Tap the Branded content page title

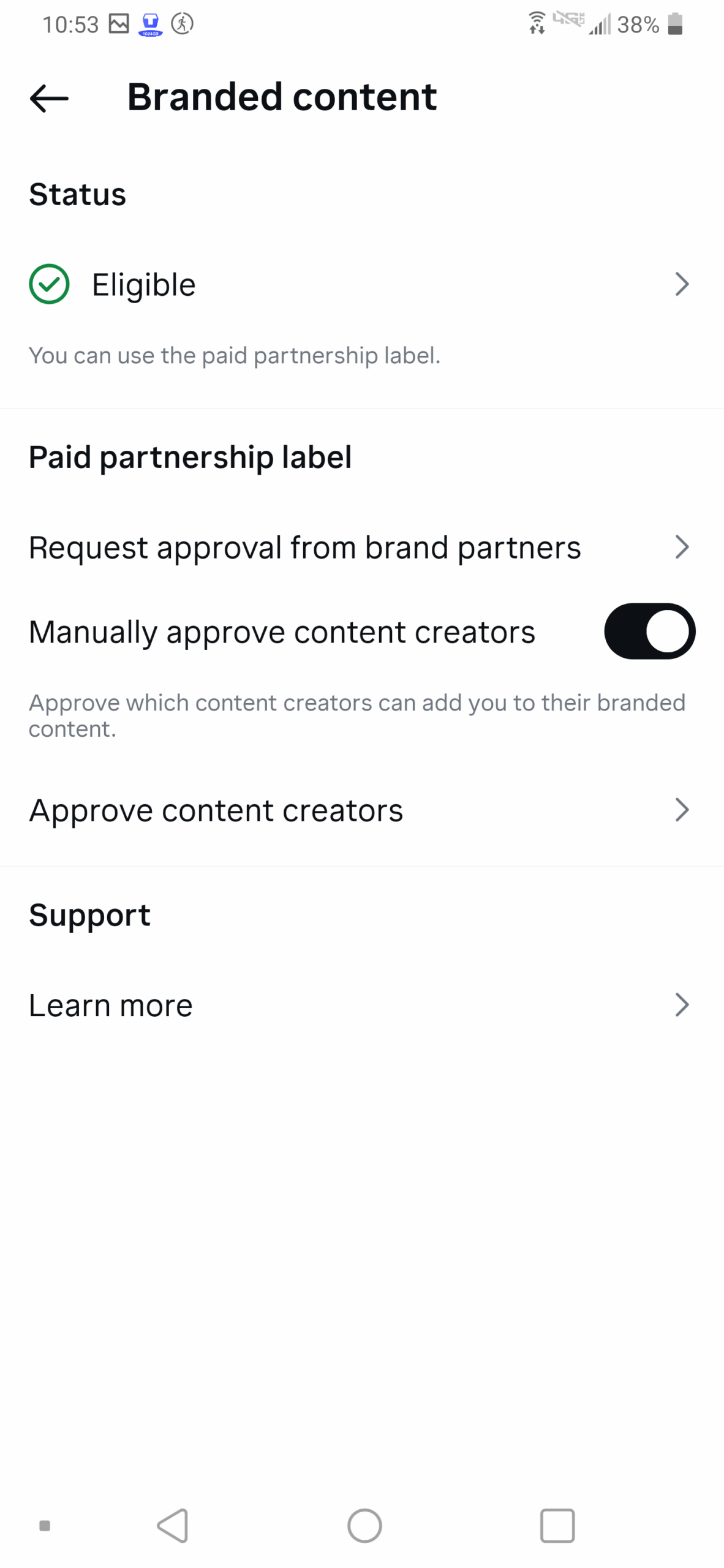click(x=282, y=97)
